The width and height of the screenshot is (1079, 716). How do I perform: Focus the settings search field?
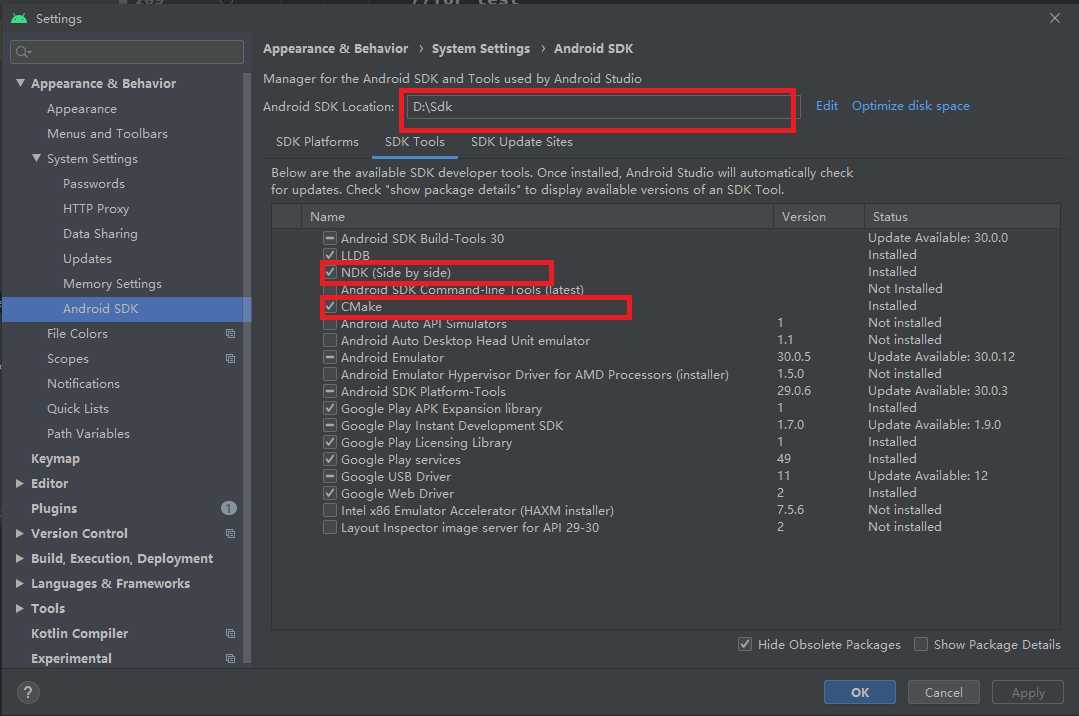click(x=127, y=52)
